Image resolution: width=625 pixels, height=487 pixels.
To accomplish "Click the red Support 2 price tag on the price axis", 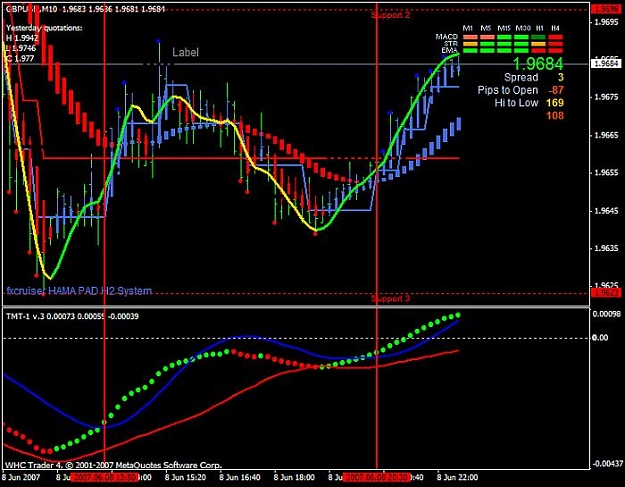I will click(605, 9).
